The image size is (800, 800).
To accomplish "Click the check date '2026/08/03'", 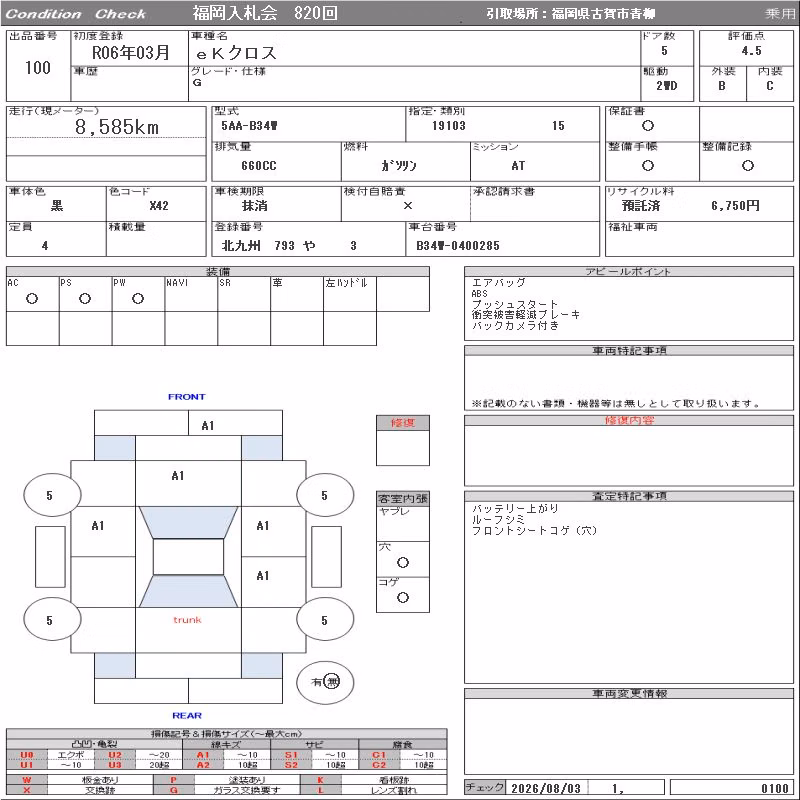I will coord(545,788).
